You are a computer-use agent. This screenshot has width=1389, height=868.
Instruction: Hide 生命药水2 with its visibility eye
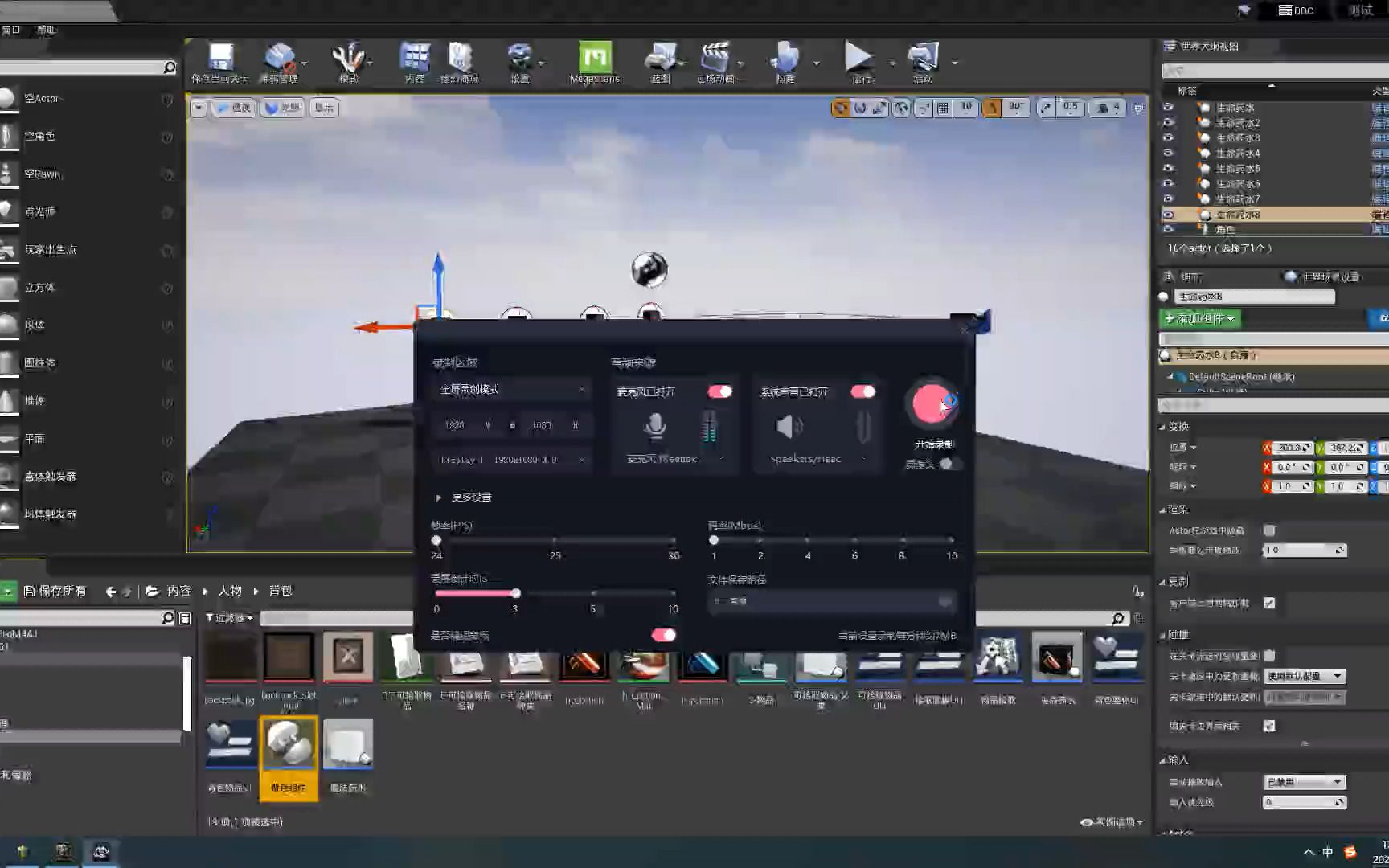pos(1168,123)
